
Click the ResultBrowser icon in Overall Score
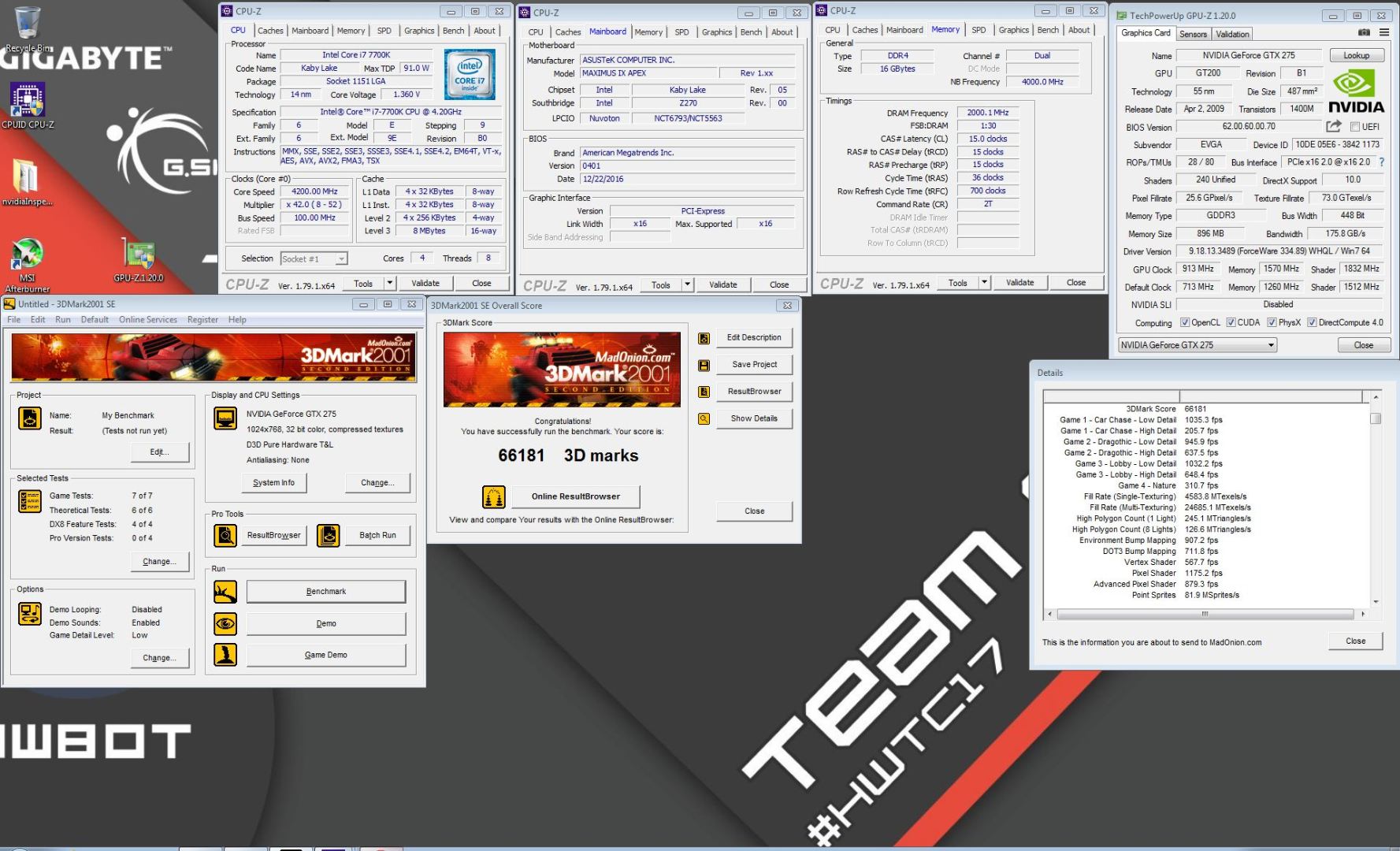(704, 392)
